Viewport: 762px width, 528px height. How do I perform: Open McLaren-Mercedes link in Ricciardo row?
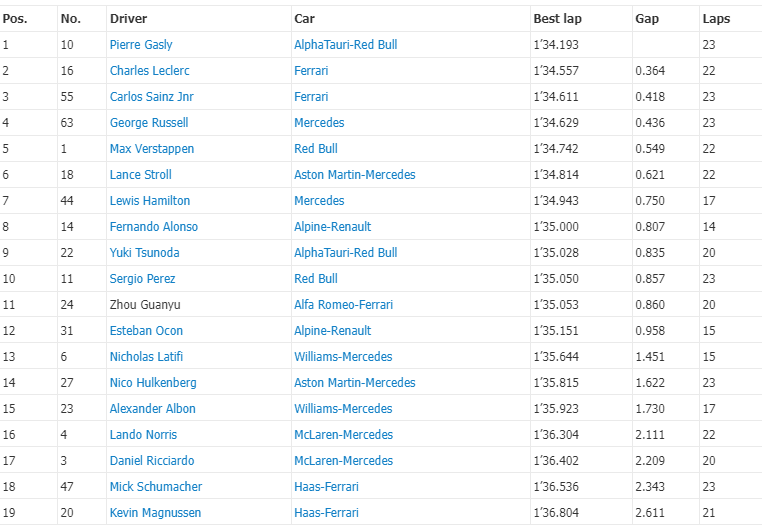click(344, 461)
